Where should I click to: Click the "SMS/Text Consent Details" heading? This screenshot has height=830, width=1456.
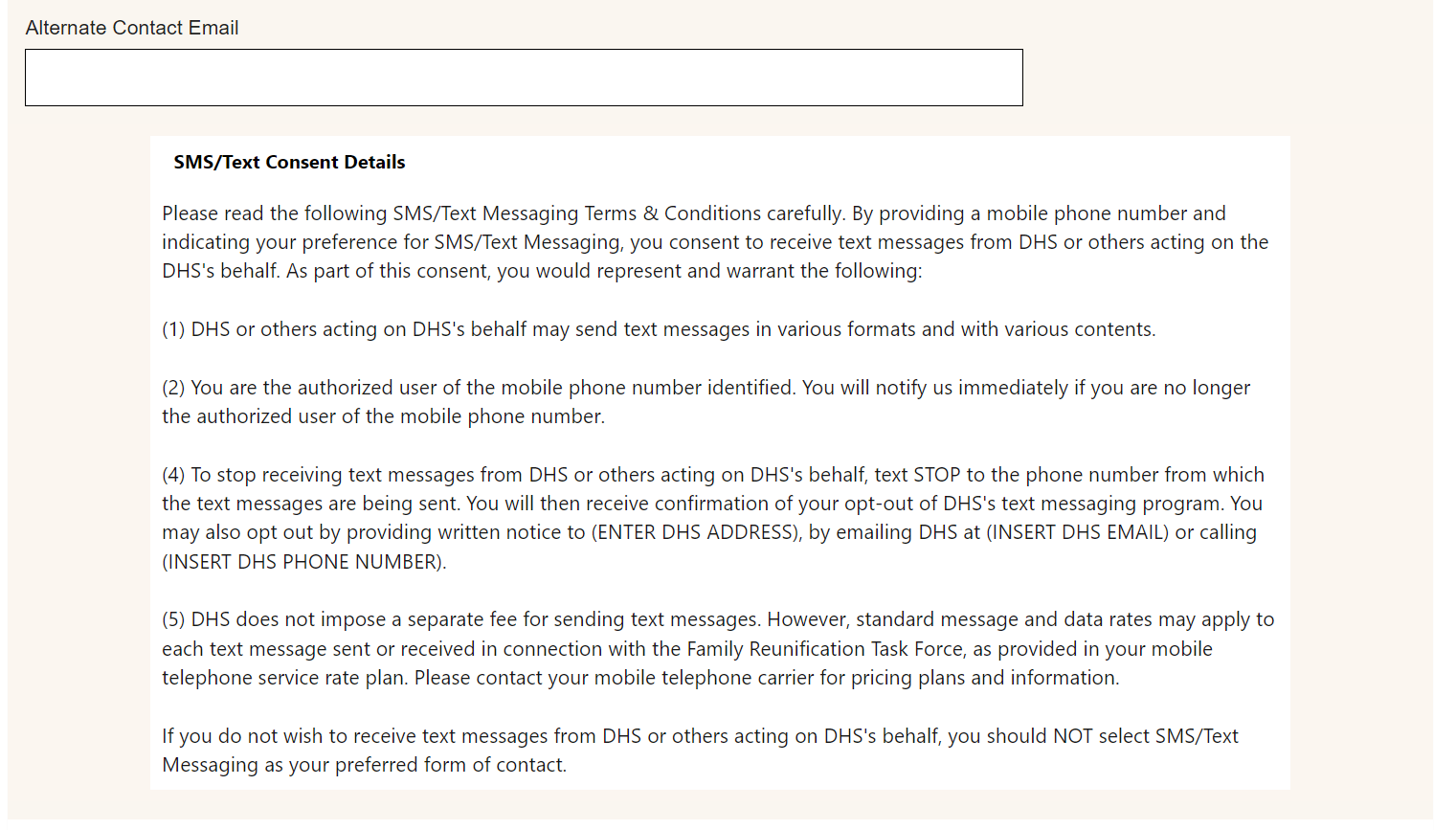[x=289, y=162]
